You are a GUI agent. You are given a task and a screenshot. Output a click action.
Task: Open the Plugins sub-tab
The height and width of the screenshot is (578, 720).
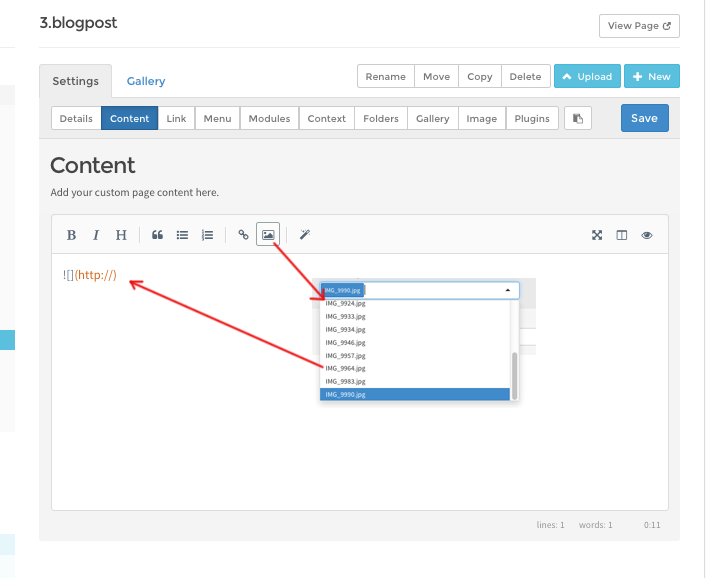532,118
